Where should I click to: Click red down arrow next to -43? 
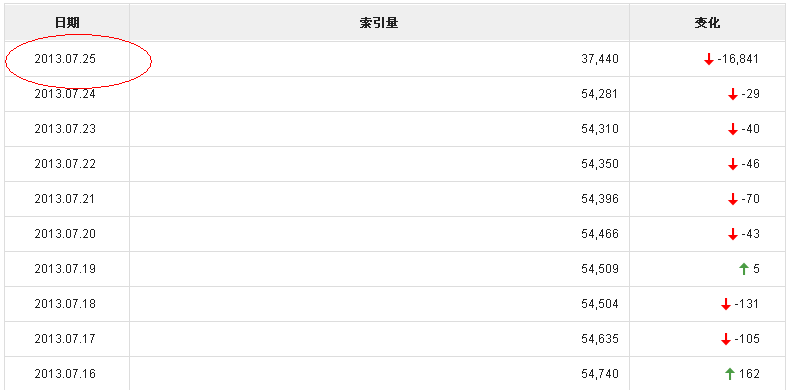[x=732, y=234]
